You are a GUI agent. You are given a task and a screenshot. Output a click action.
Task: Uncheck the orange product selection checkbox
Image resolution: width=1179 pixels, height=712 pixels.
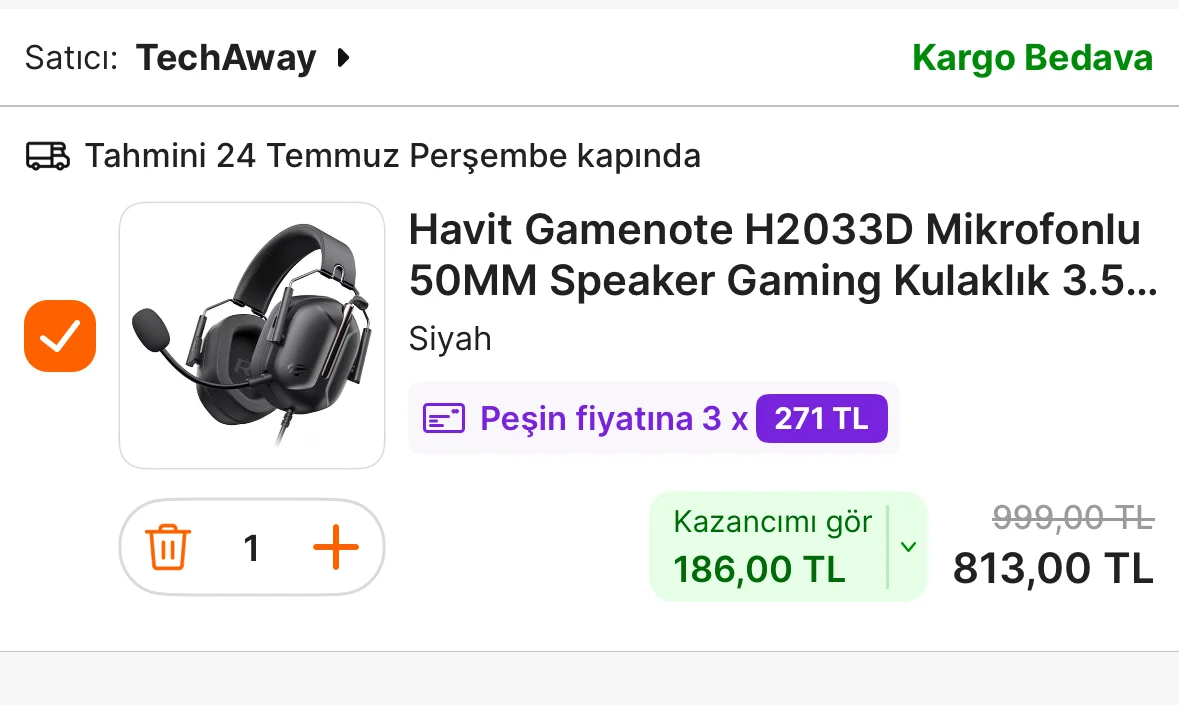(60, 336)
